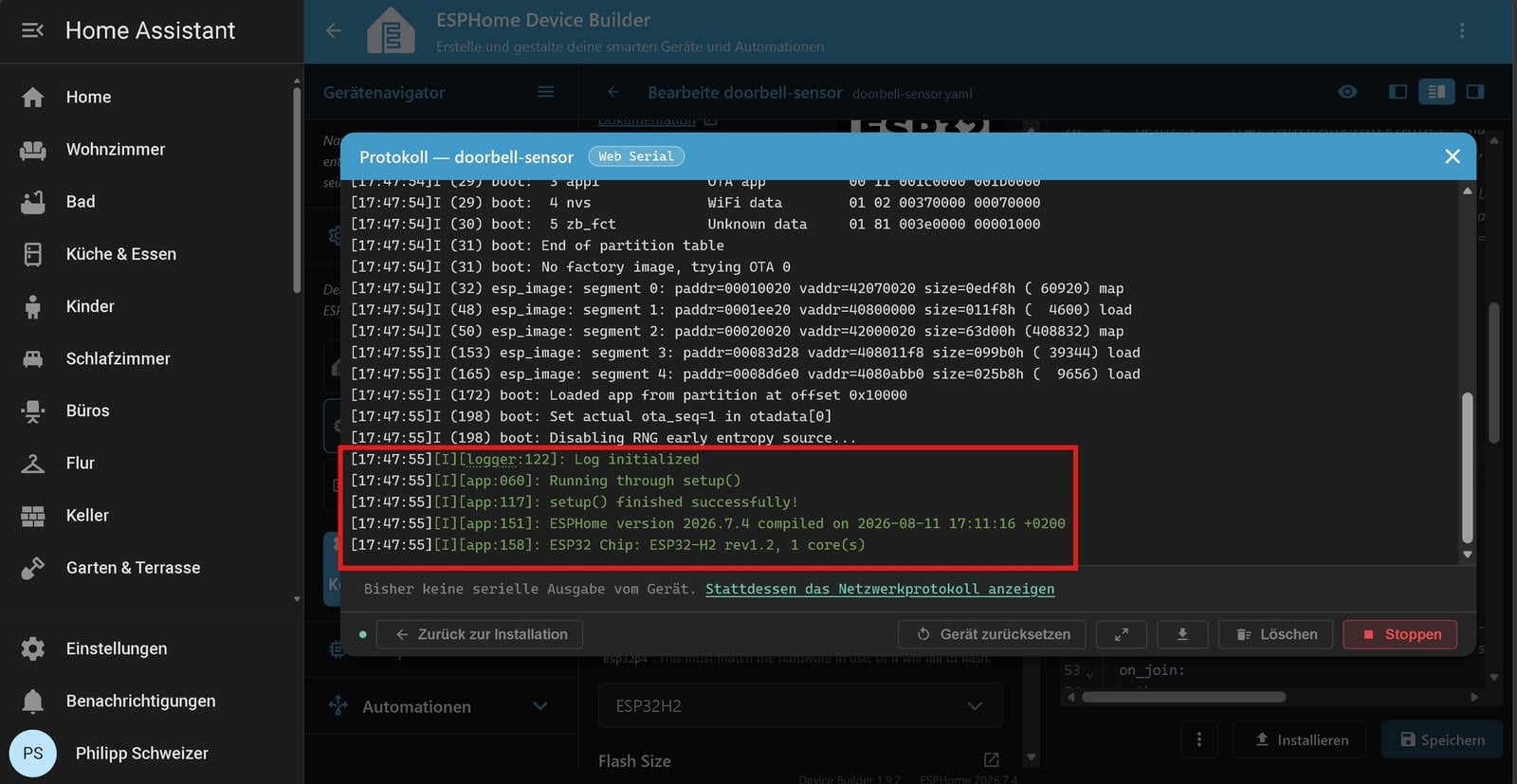Open the ESP32H2 variant dropdown
The height and width of the screenshot is (784, 1517).
coord(800,705)
